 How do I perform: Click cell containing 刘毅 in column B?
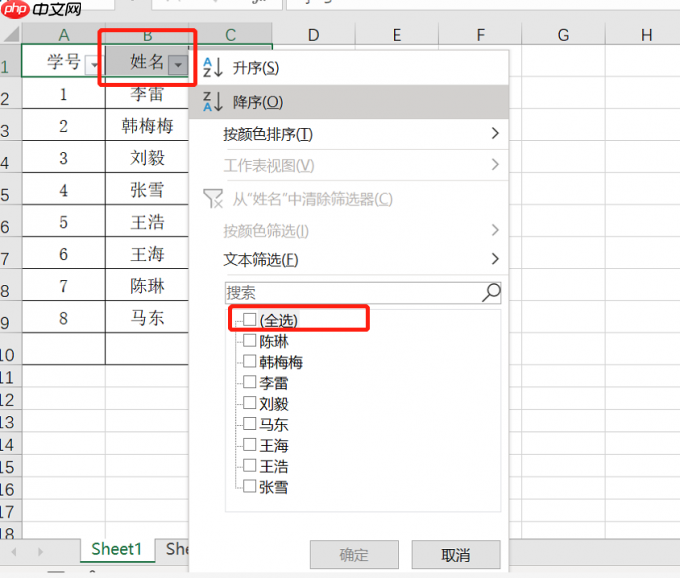point(147,157)
